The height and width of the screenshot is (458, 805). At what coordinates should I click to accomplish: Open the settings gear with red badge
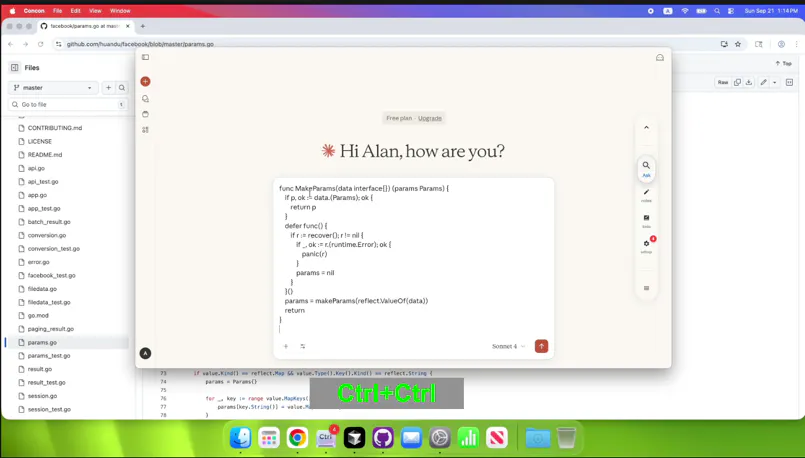click(646, 245)
